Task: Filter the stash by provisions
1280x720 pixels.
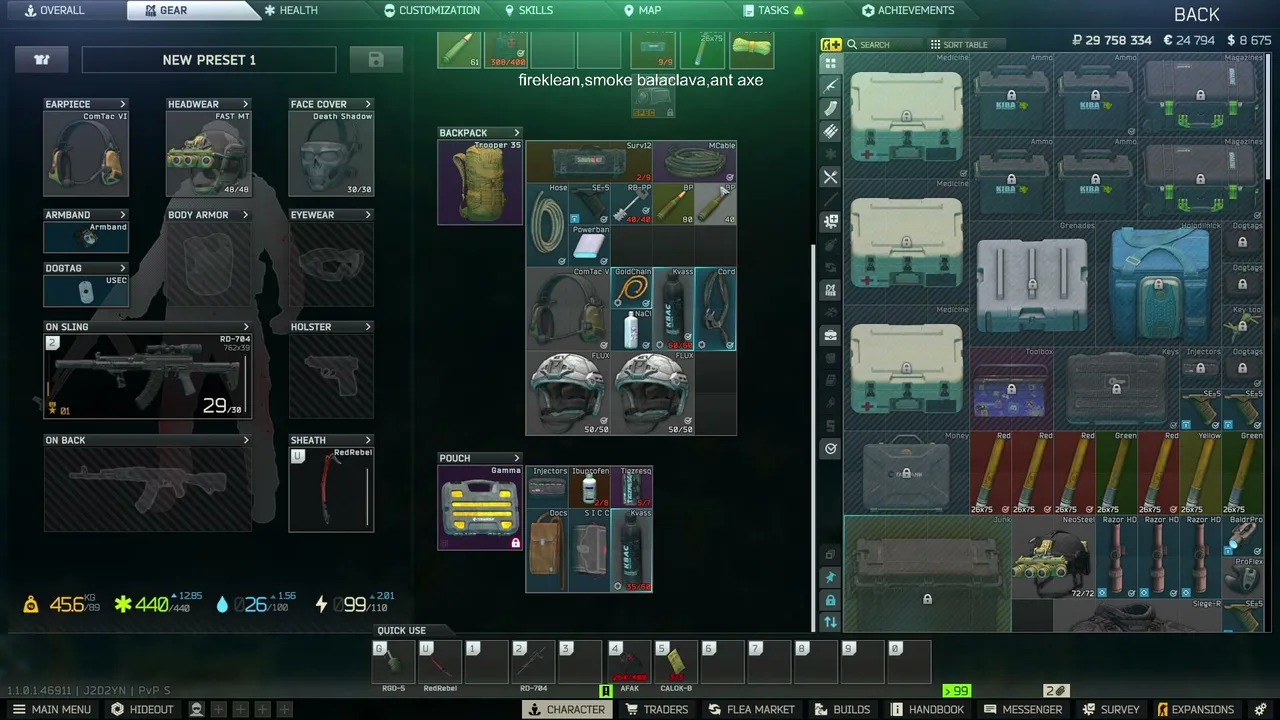Action: click(x=830, y=177)
